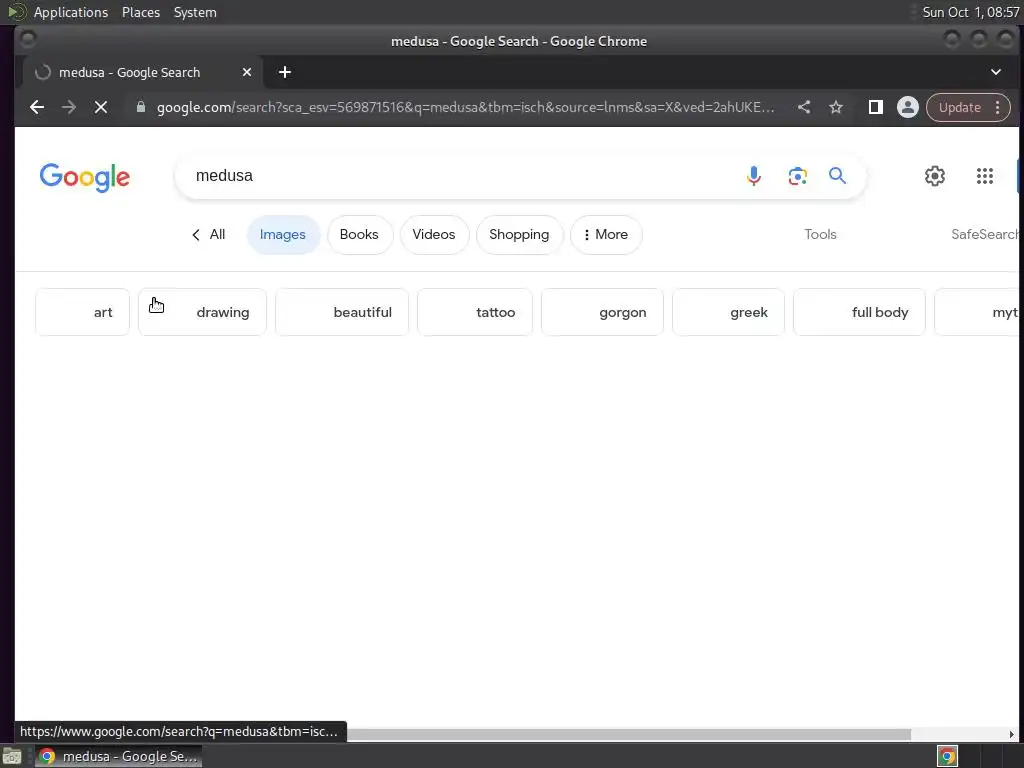Click the forward navigation arrow
The image size is (1024, 768).
[69, 107]
